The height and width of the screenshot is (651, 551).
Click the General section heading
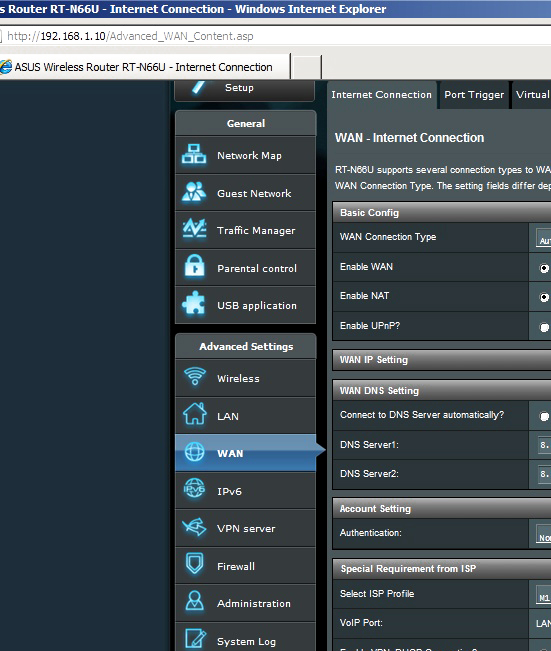pyautogui.click(x=246, y=123)
